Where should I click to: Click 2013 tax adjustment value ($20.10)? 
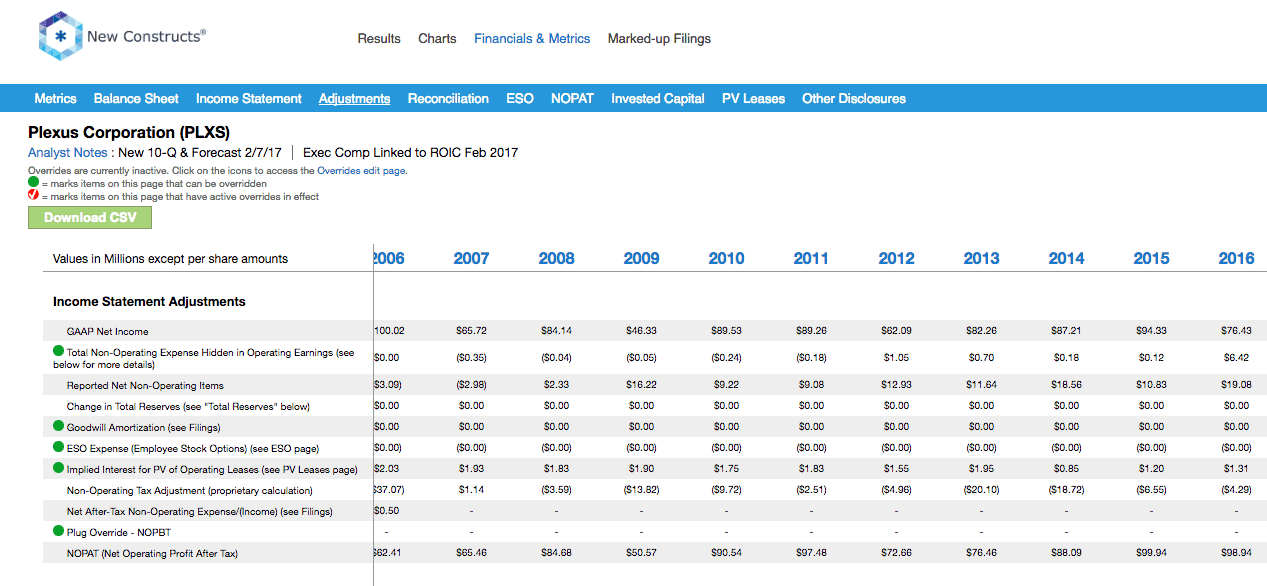[x=981, y=490]
